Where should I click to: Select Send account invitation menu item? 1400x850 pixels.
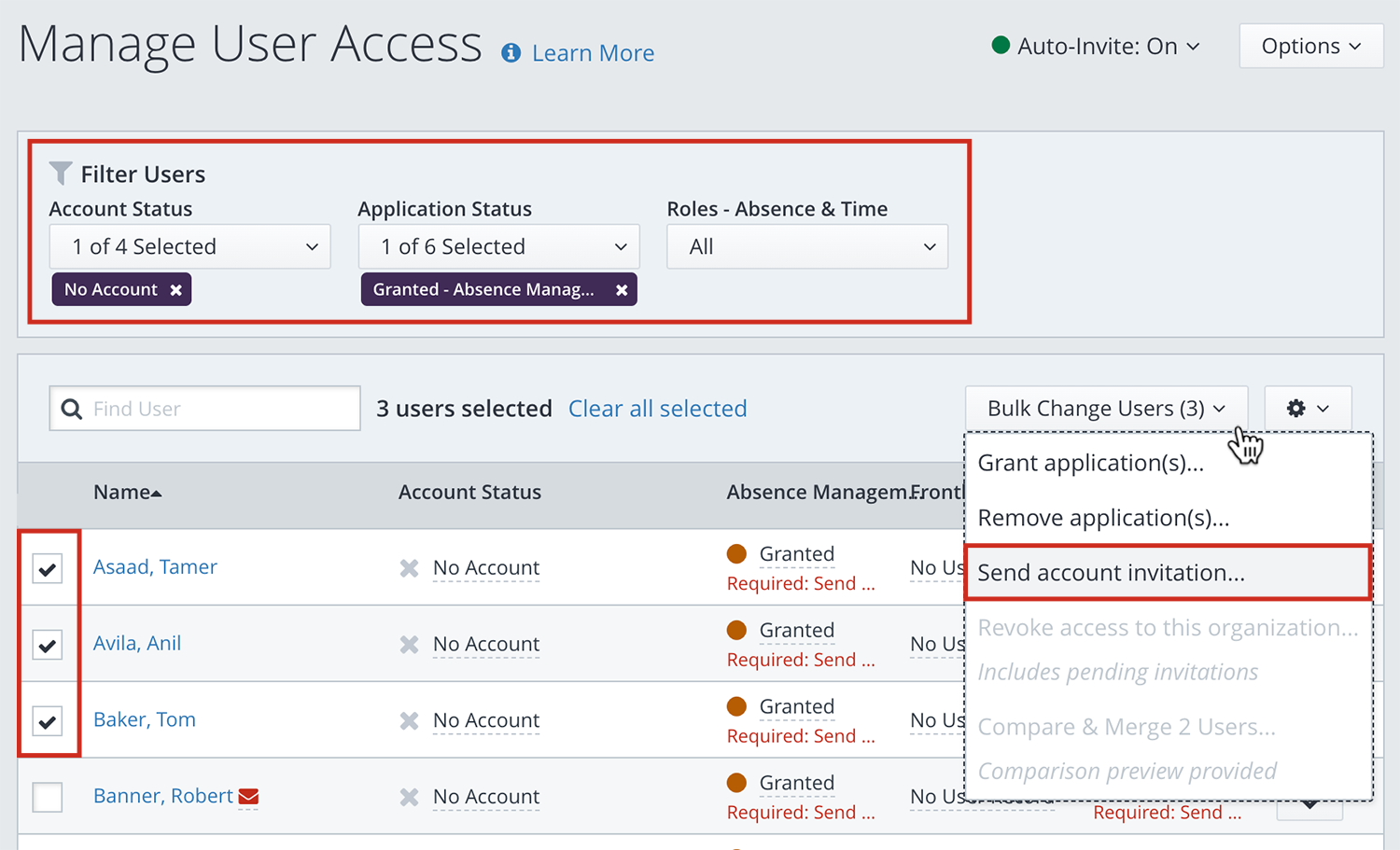[1111, 573]
